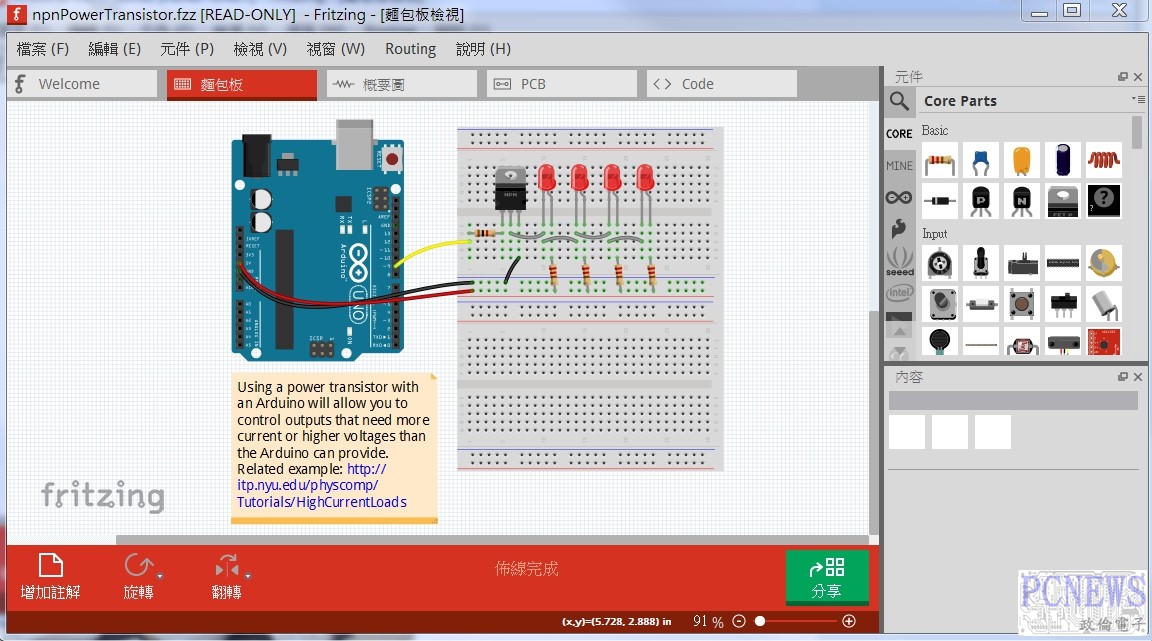Viewport: 1152px width, 641px height.
Task: Click the zoom slider handle
Action: tap(760, 621)
